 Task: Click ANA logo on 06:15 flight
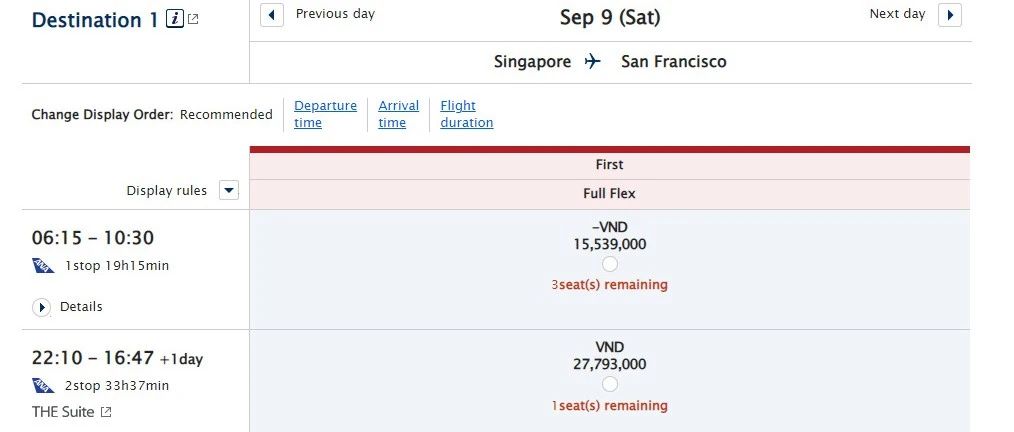click(43, 265)
